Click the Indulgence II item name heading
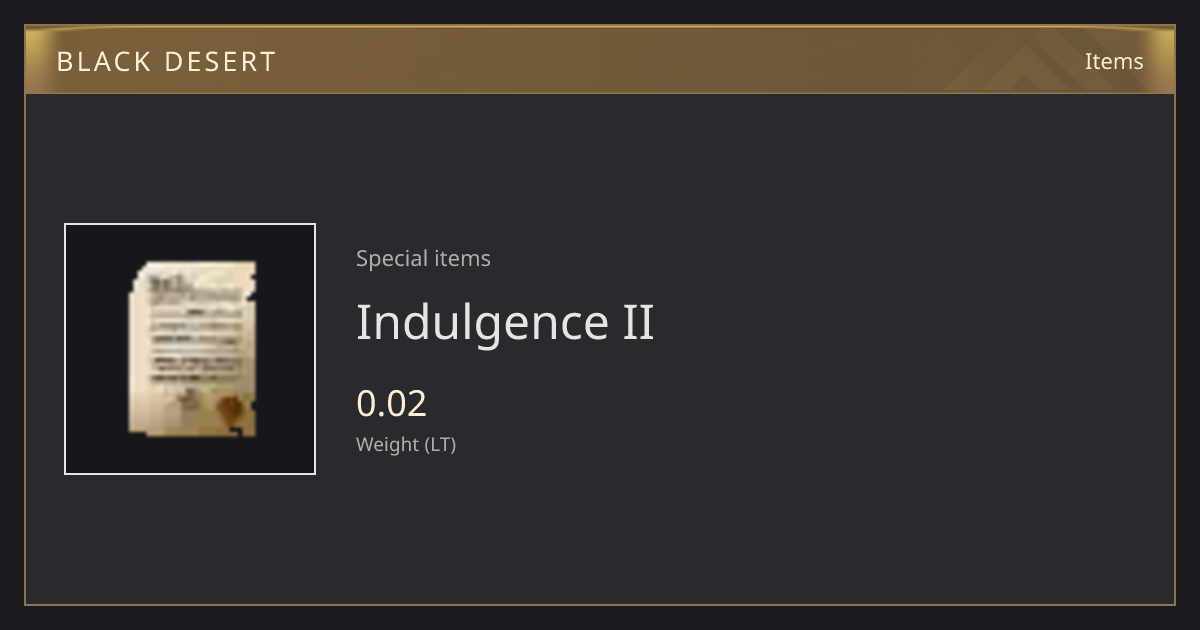 point(505,322)
